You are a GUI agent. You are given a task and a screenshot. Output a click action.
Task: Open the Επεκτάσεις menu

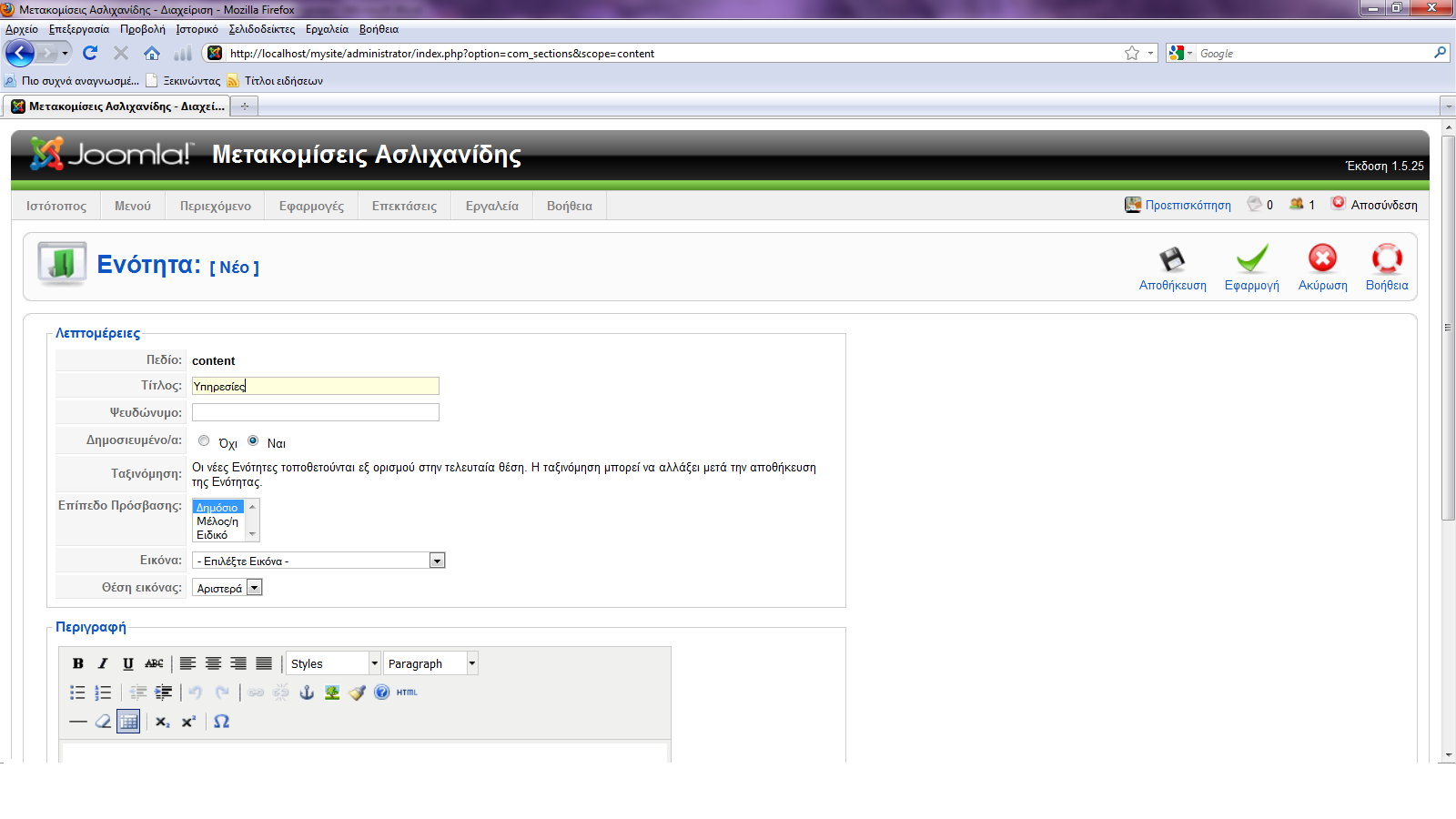[x=404, y=206]
